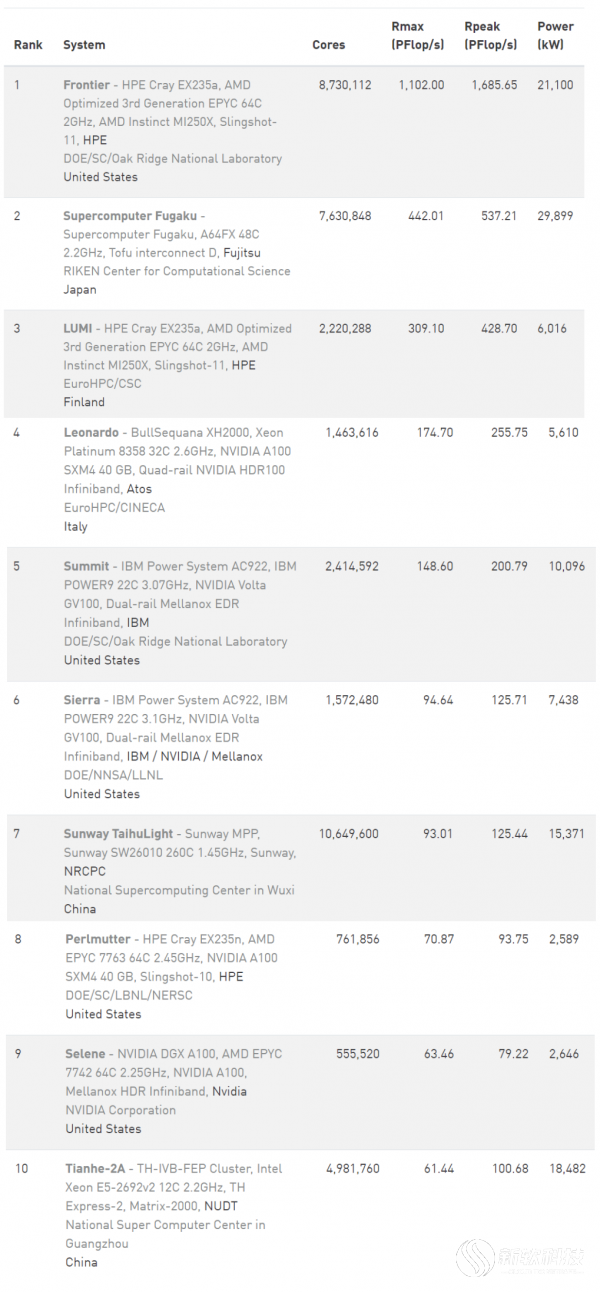Image resolution: width=600 pixels, height=1292 pixels.
Task: Open the Atos manufacturer link
Action: (139, 489)
